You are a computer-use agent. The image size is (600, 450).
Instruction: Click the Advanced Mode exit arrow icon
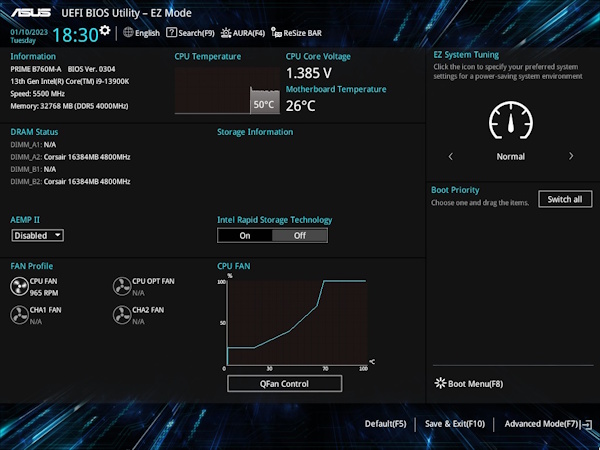click(586, 424)
